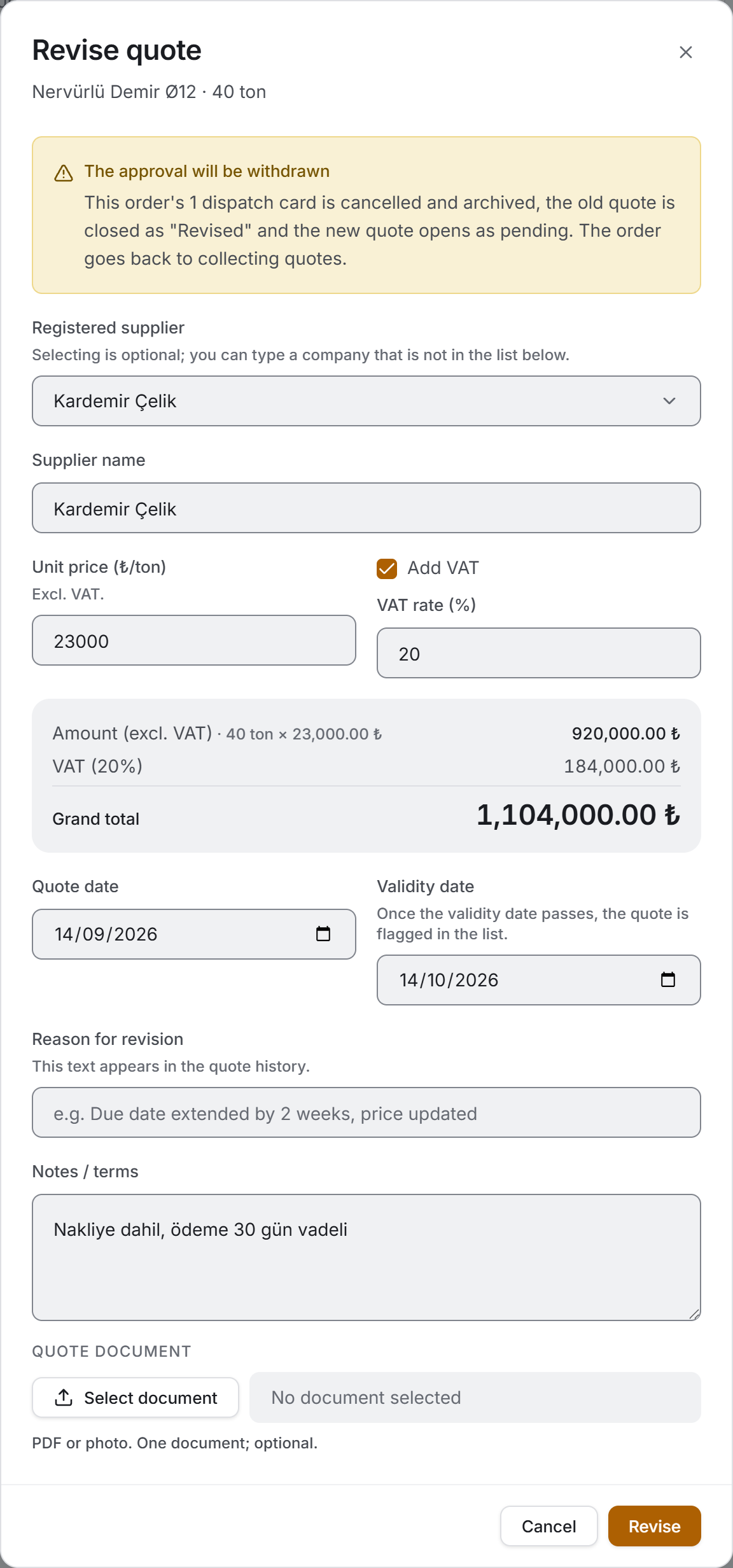Close the Revise quote dialog with X
The image size is (733, 1568).
pyautogui.click(x=685, y=52)
